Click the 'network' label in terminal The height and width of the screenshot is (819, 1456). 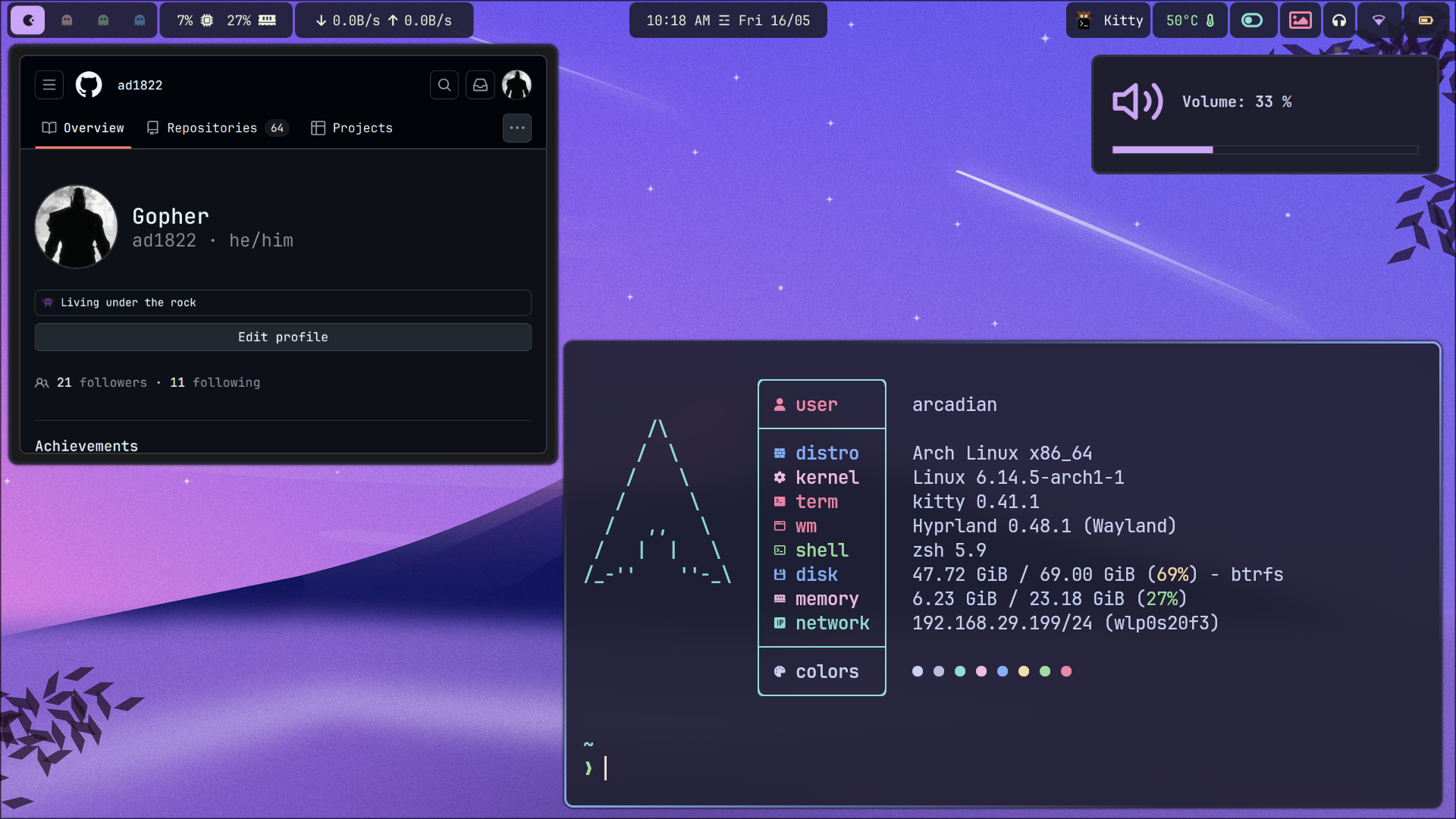pos(832,623)
